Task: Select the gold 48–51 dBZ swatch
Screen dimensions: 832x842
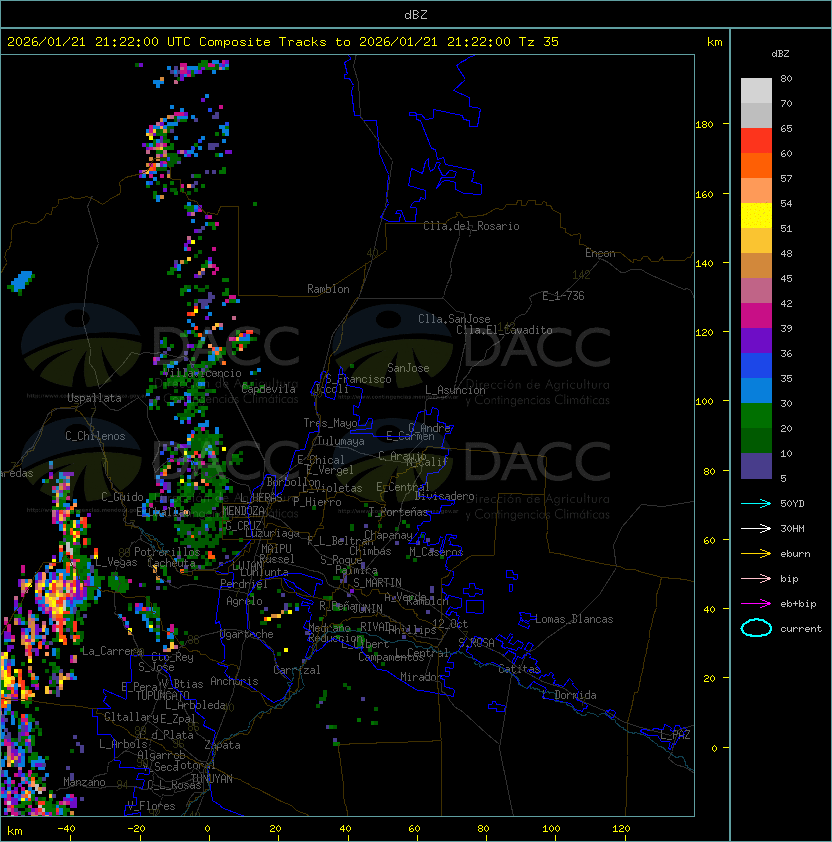Action: [x=756, y=241]
